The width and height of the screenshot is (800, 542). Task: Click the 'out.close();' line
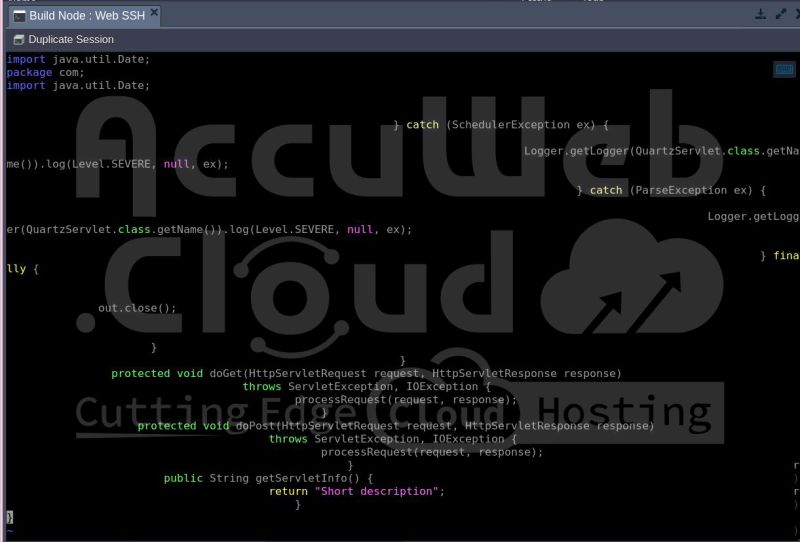(x=137, y=308)
